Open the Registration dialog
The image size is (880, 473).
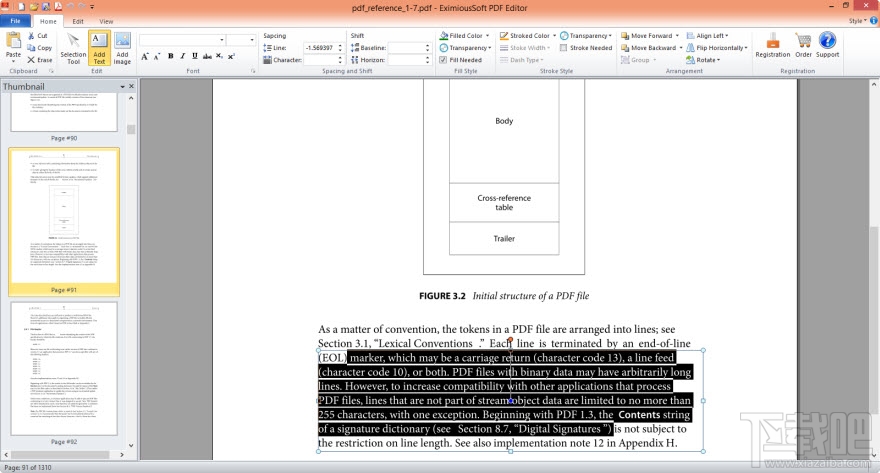click(773, 44)
